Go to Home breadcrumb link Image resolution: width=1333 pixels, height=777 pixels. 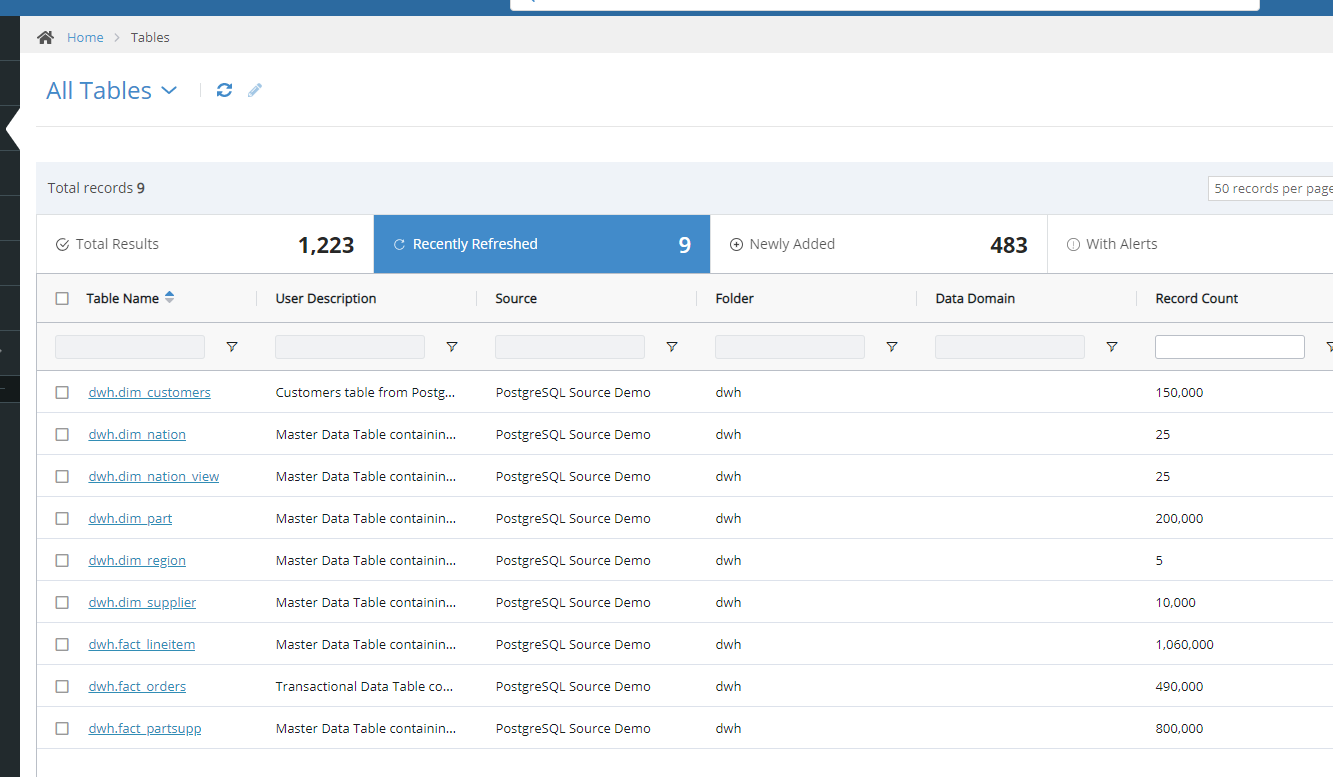[x=85, y=37]
